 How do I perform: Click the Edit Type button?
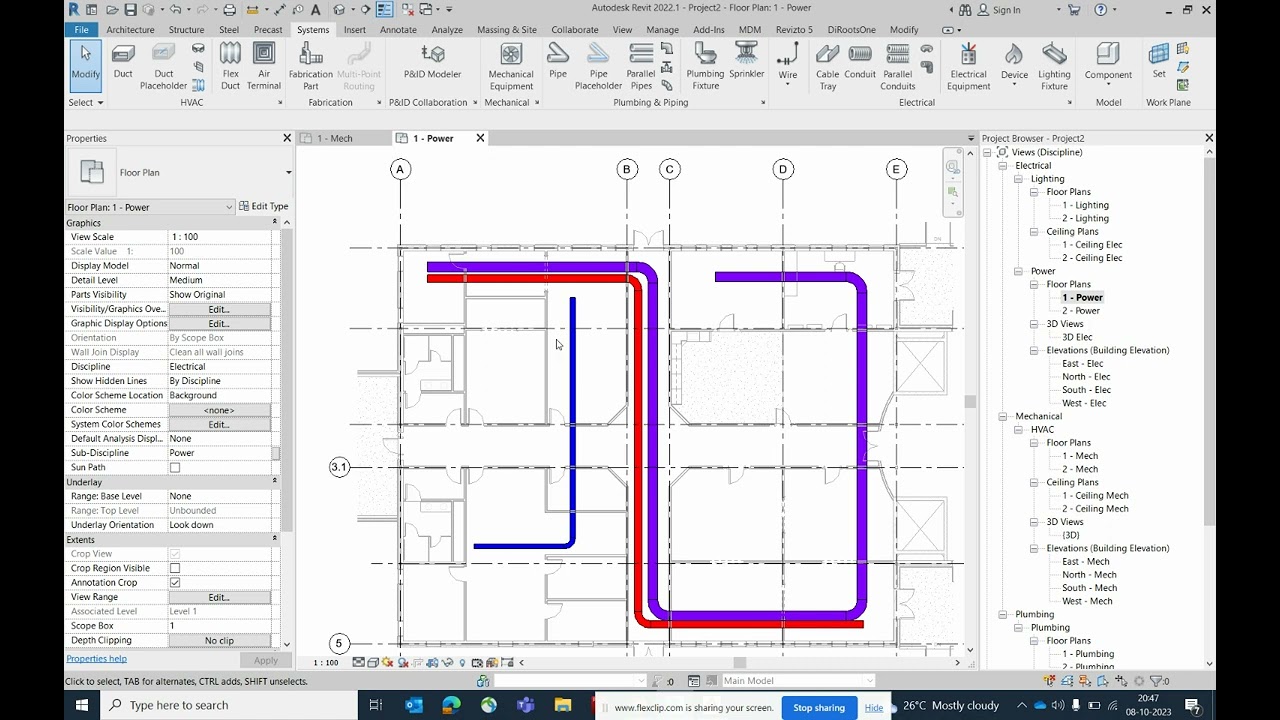tap(264, 206)
